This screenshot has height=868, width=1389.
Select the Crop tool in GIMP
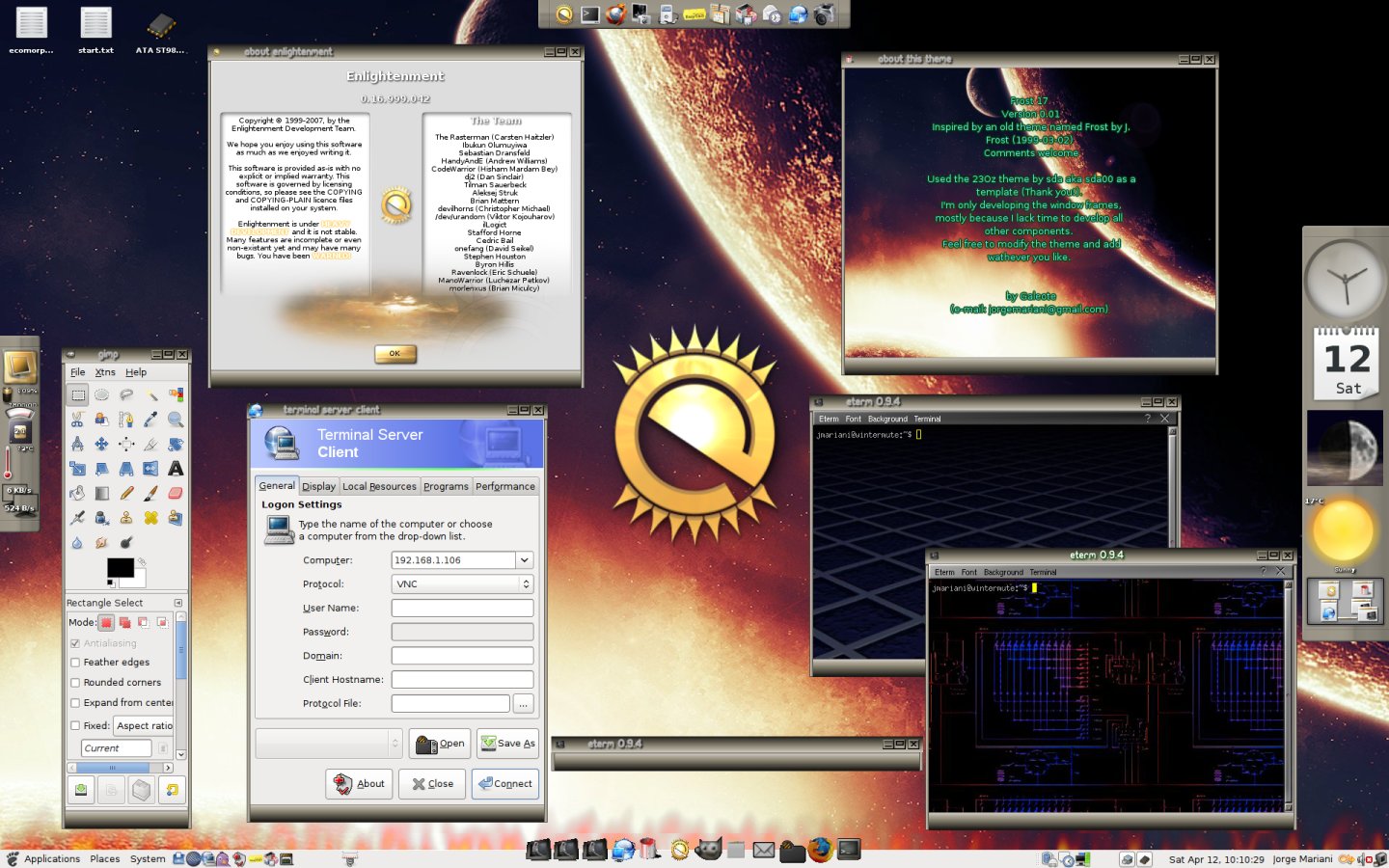tap(151, 444)
